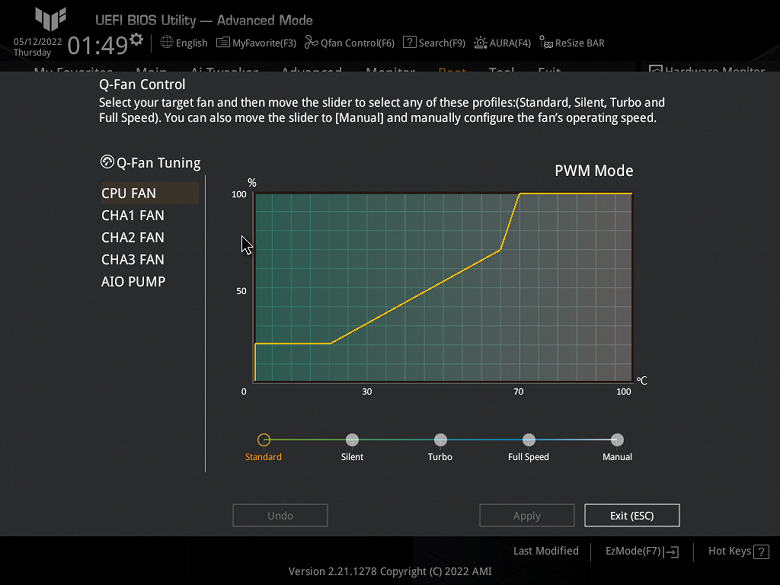The height and width of the screenshot is (585, 780).
Task: Select CHA2 FAN in fan list
Action: tap(133, 237)
